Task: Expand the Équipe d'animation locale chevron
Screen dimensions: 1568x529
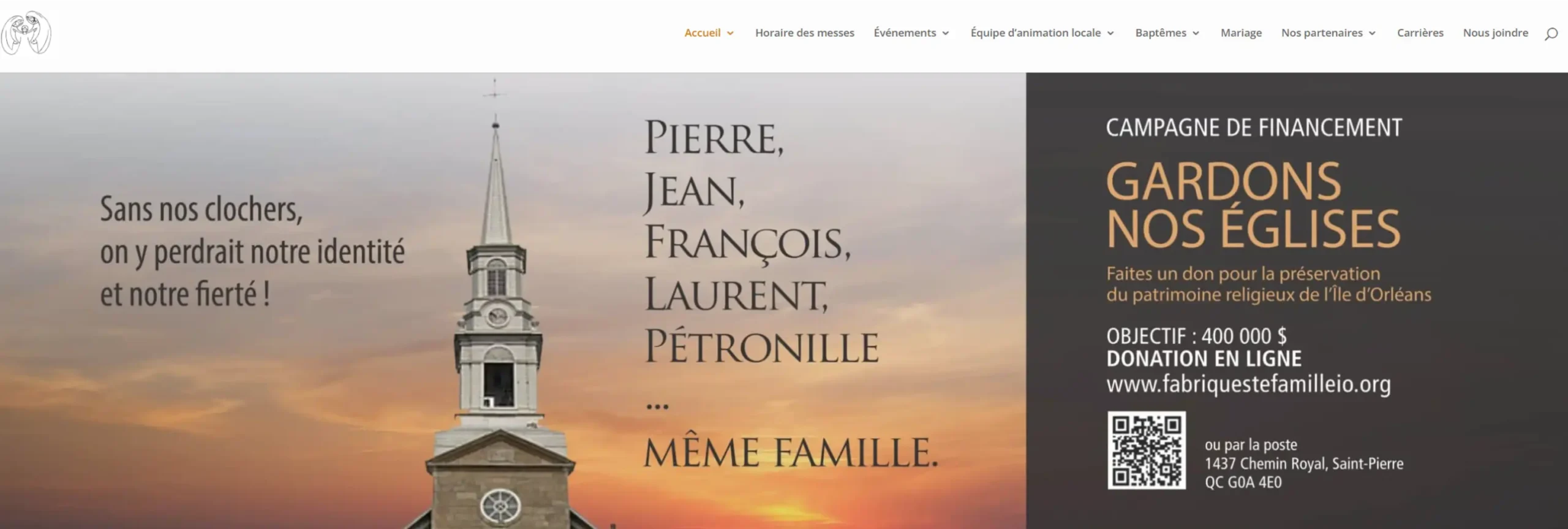Action: (1110, 34)
